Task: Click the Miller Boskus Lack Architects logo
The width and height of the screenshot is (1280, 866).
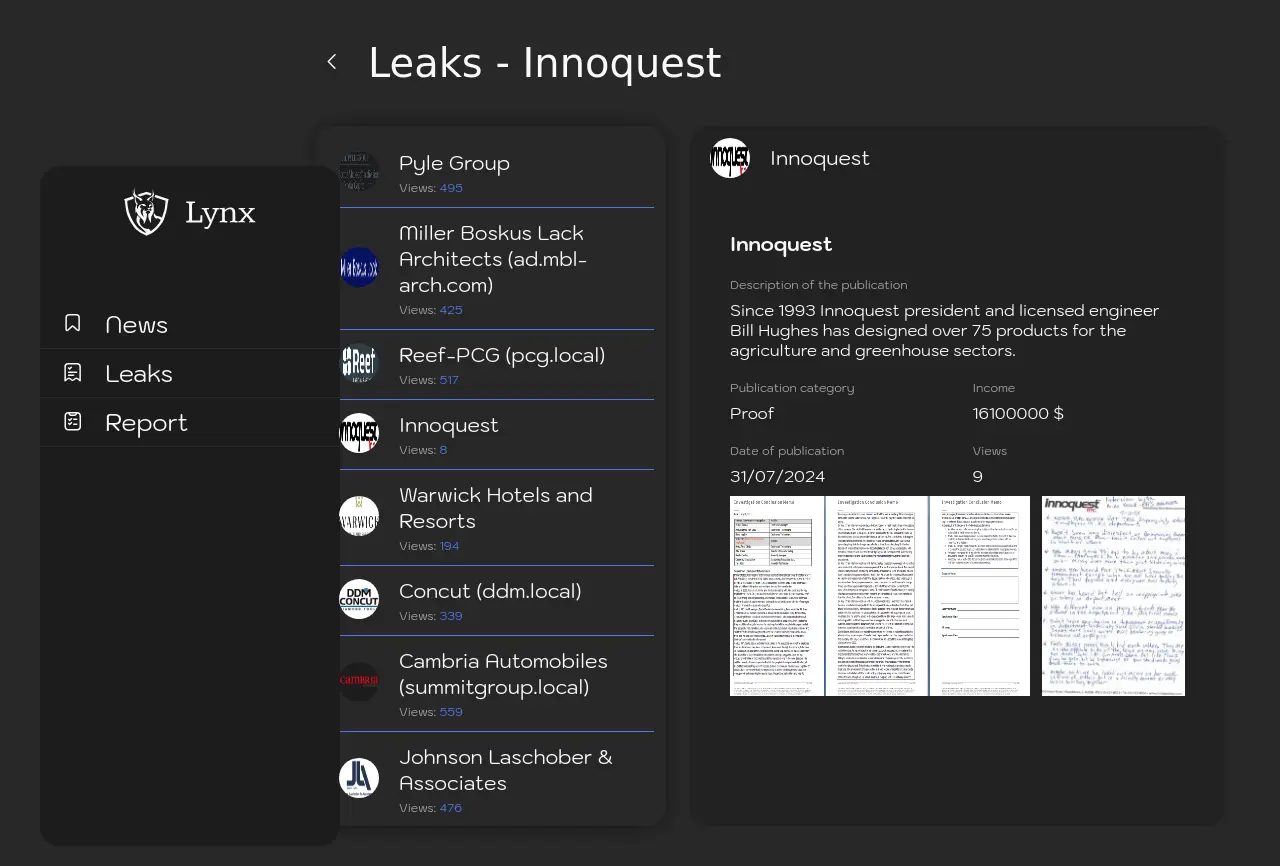Action: (x=359, y=267)
